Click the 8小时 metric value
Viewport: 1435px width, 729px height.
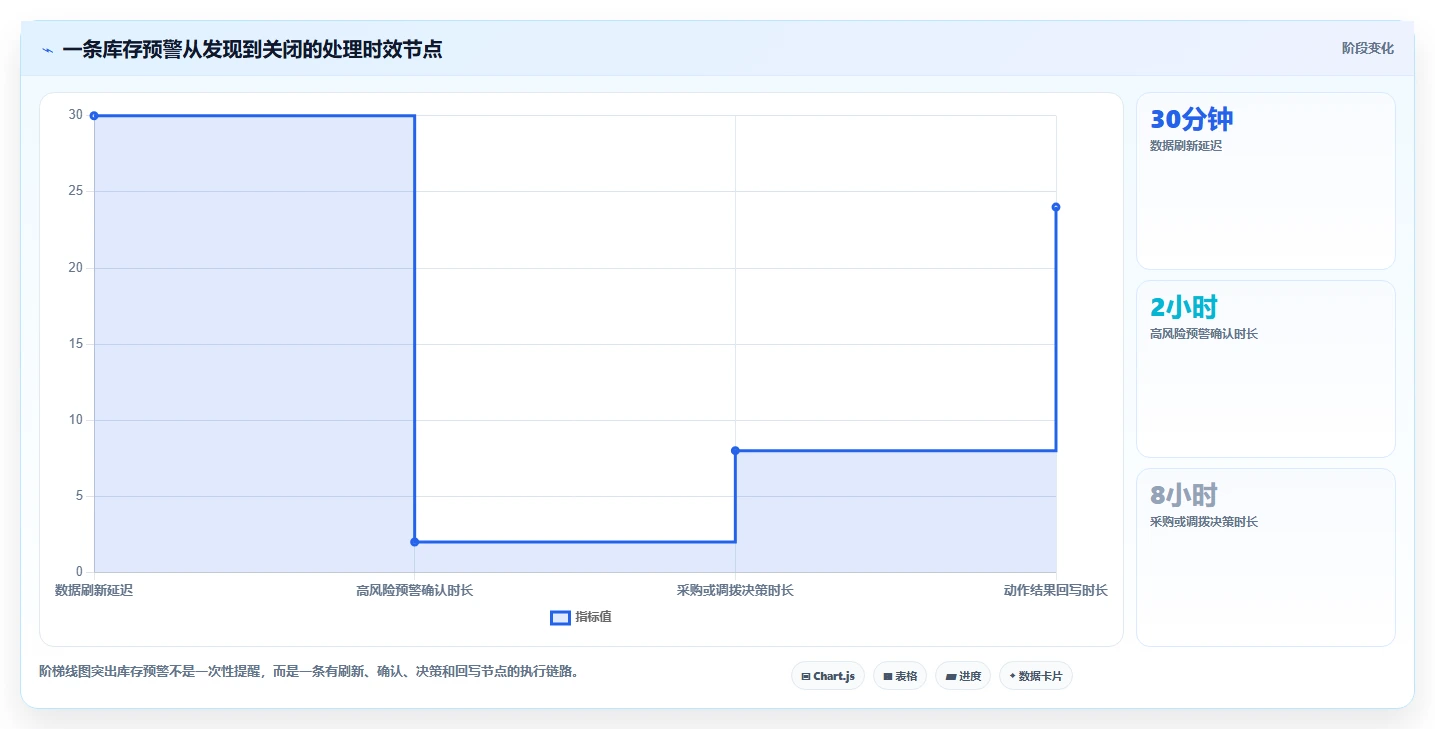[x=1184, y=495]
